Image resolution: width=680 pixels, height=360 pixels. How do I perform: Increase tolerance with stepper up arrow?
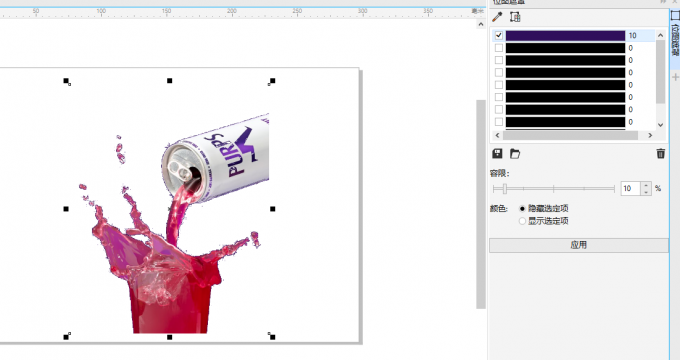[x=646, y=185]
